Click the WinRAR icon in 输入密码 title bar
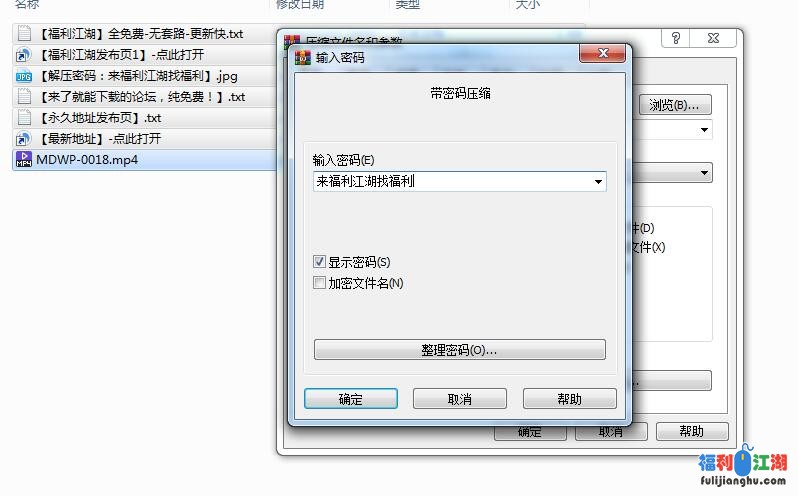798x496 pixels. point(302,57)
